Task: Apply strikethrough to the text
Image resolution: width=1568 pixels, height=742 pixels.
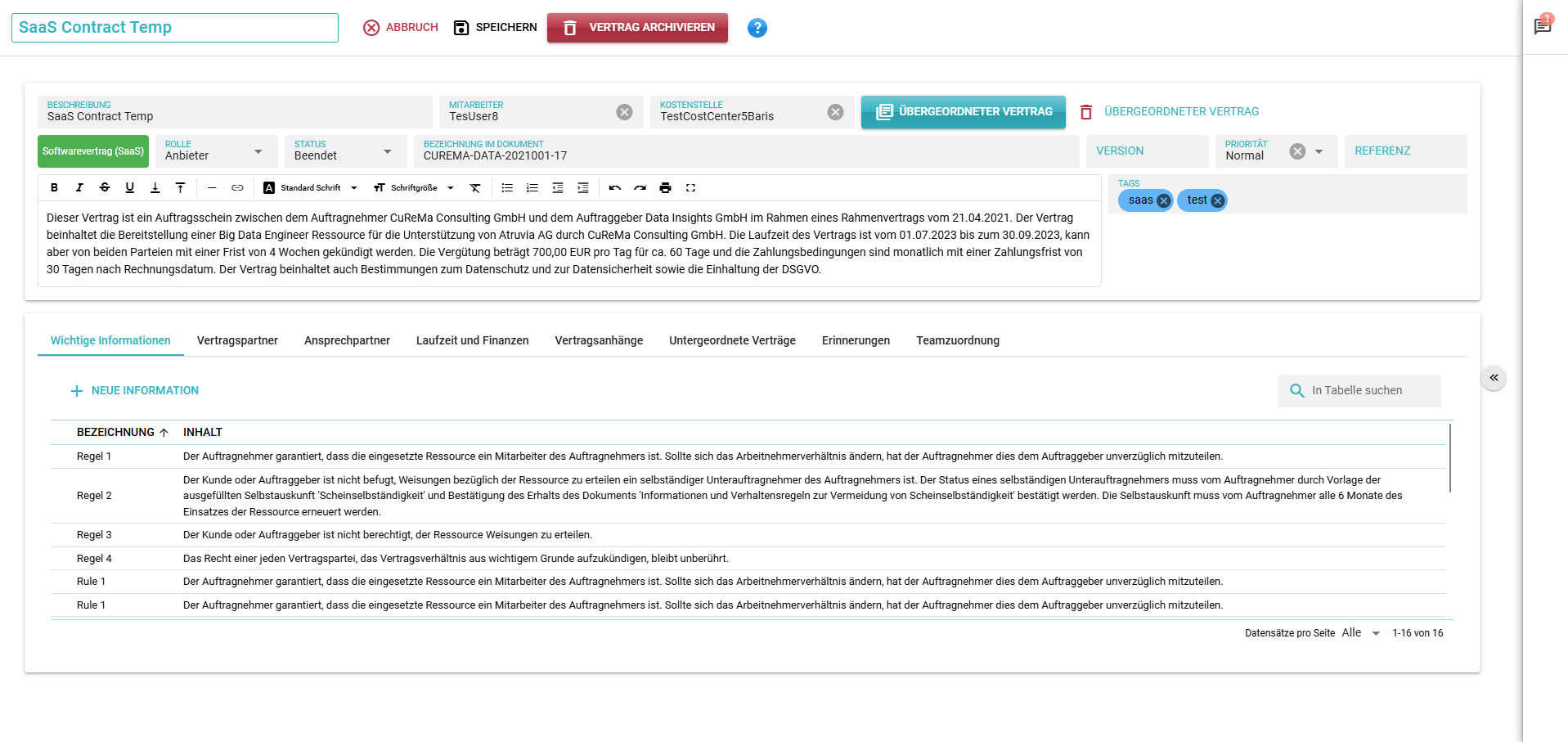Action: tap(105, 188)
